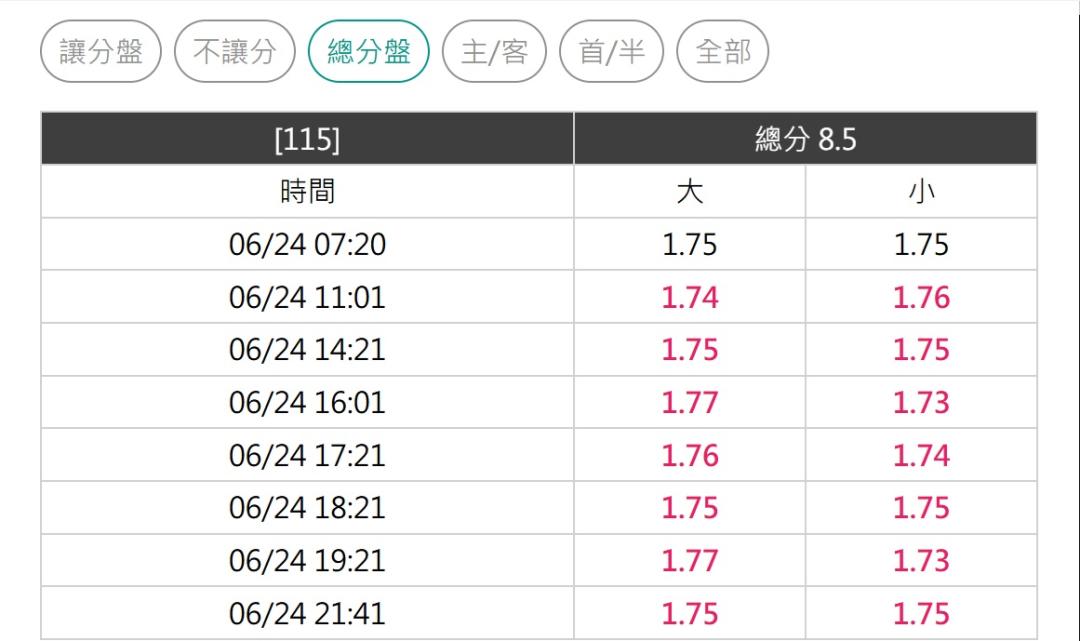
Task: Click the 1.76 odds at 11:01
Action: pos(922,297)
